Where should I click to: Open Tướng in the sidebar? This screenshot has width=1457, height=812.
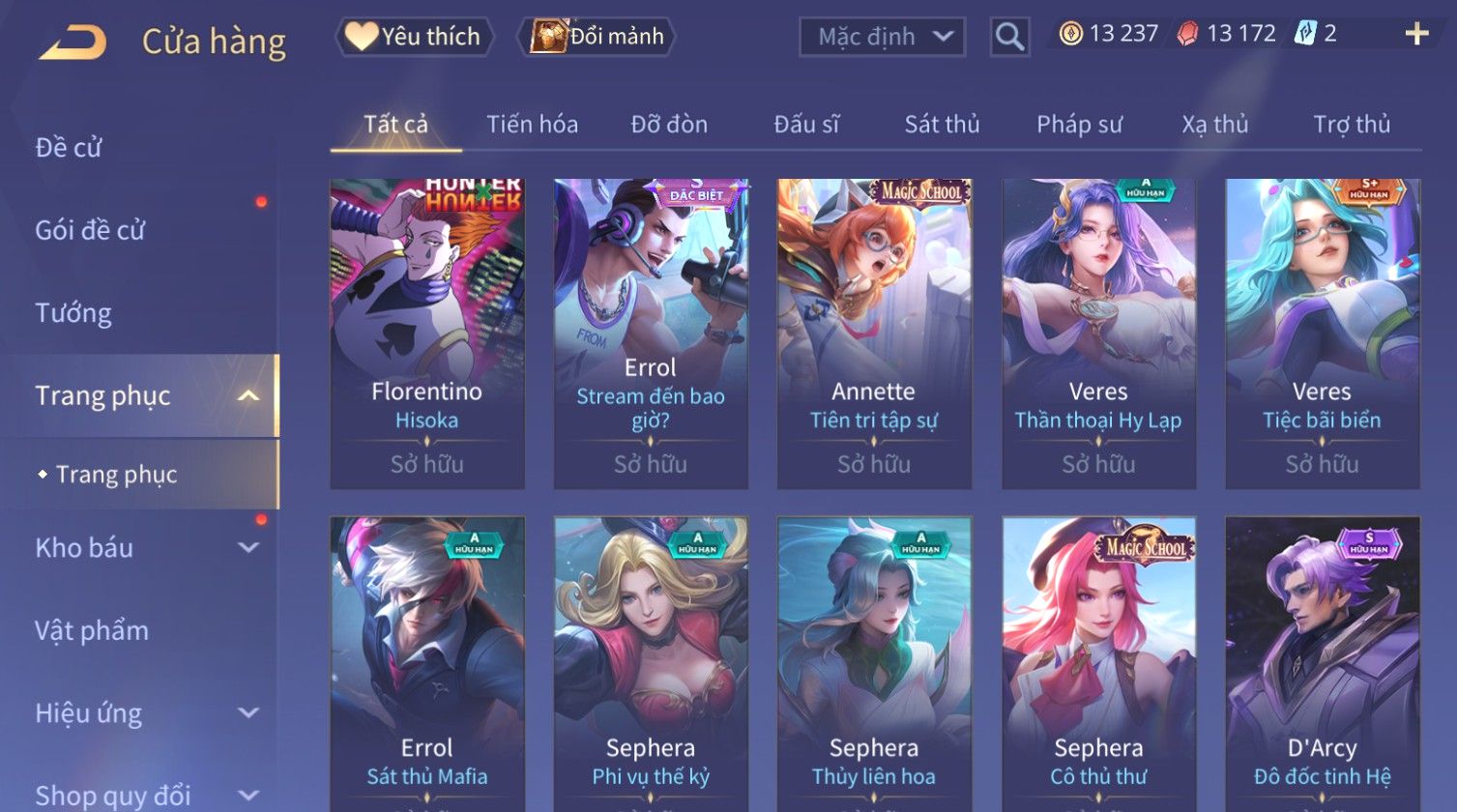(73, 313)
